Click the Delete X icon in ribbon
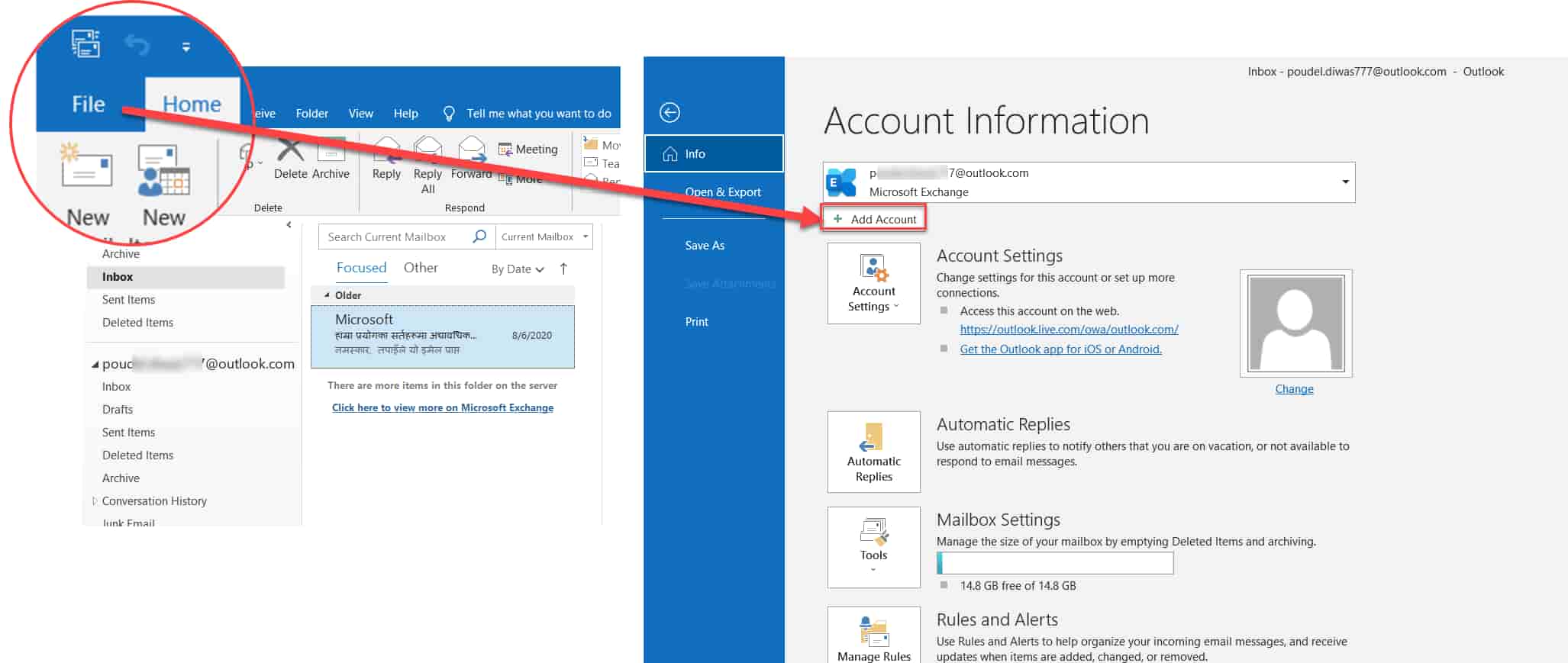The height and width of the screenshot is (663, 1568). point(290,150)
